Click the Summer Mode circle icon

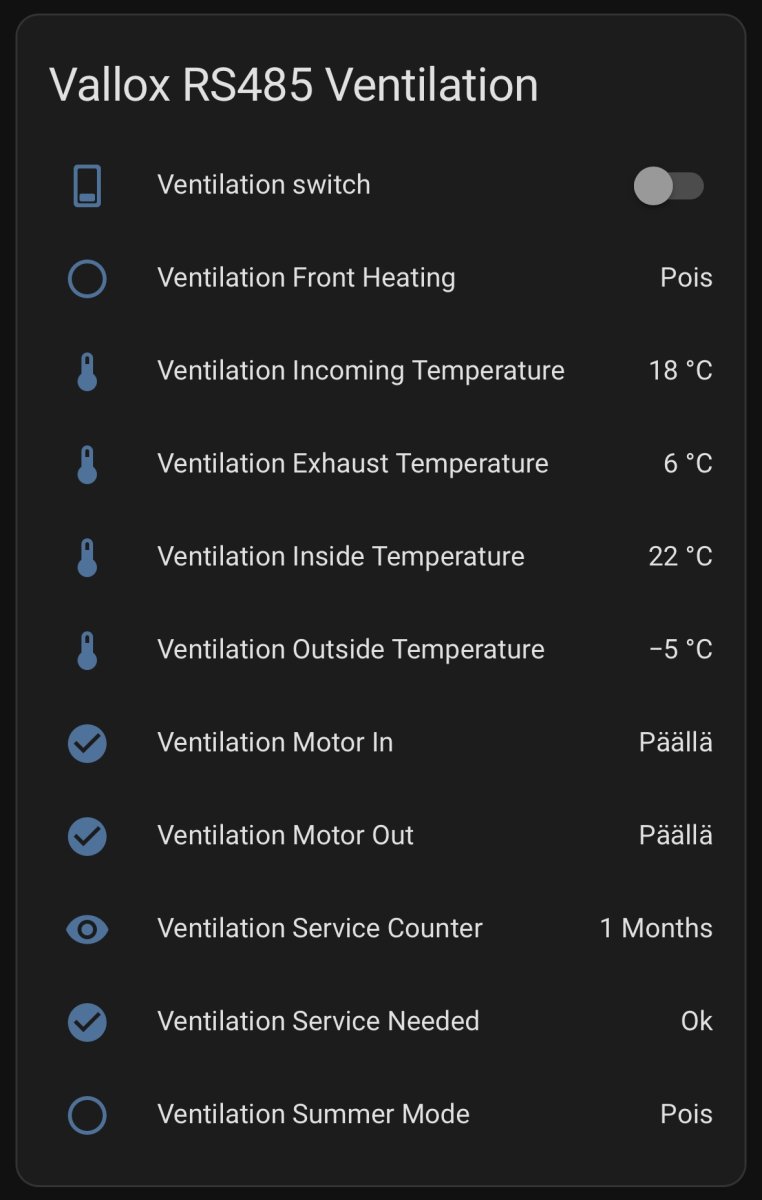[x=87, y=1115]
